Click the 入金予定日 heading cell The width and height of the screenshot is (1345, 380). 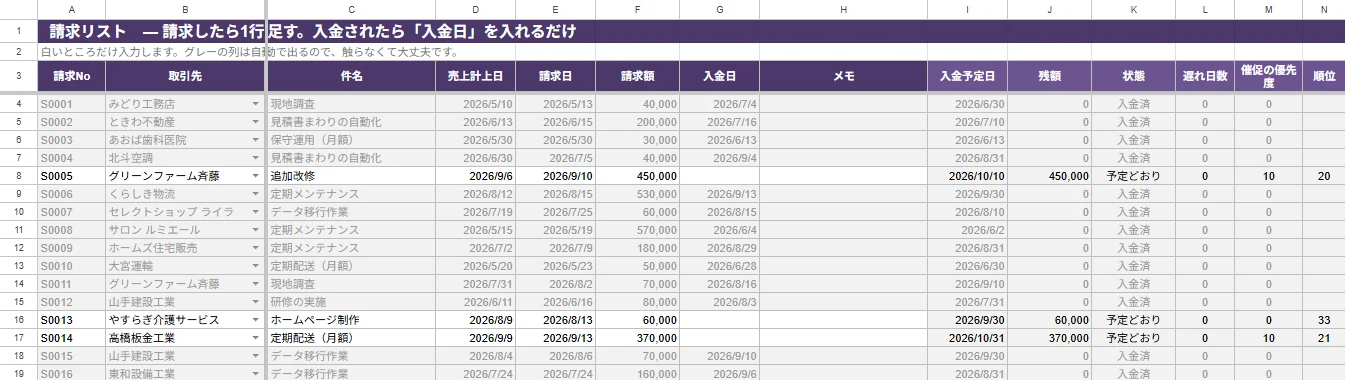pos(967,76)
